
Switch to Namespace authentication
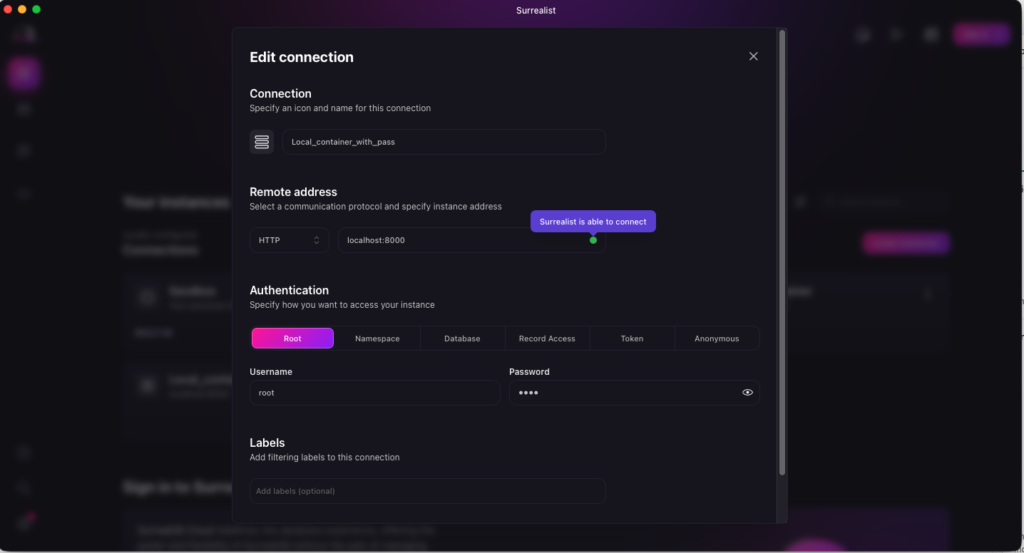377,339
